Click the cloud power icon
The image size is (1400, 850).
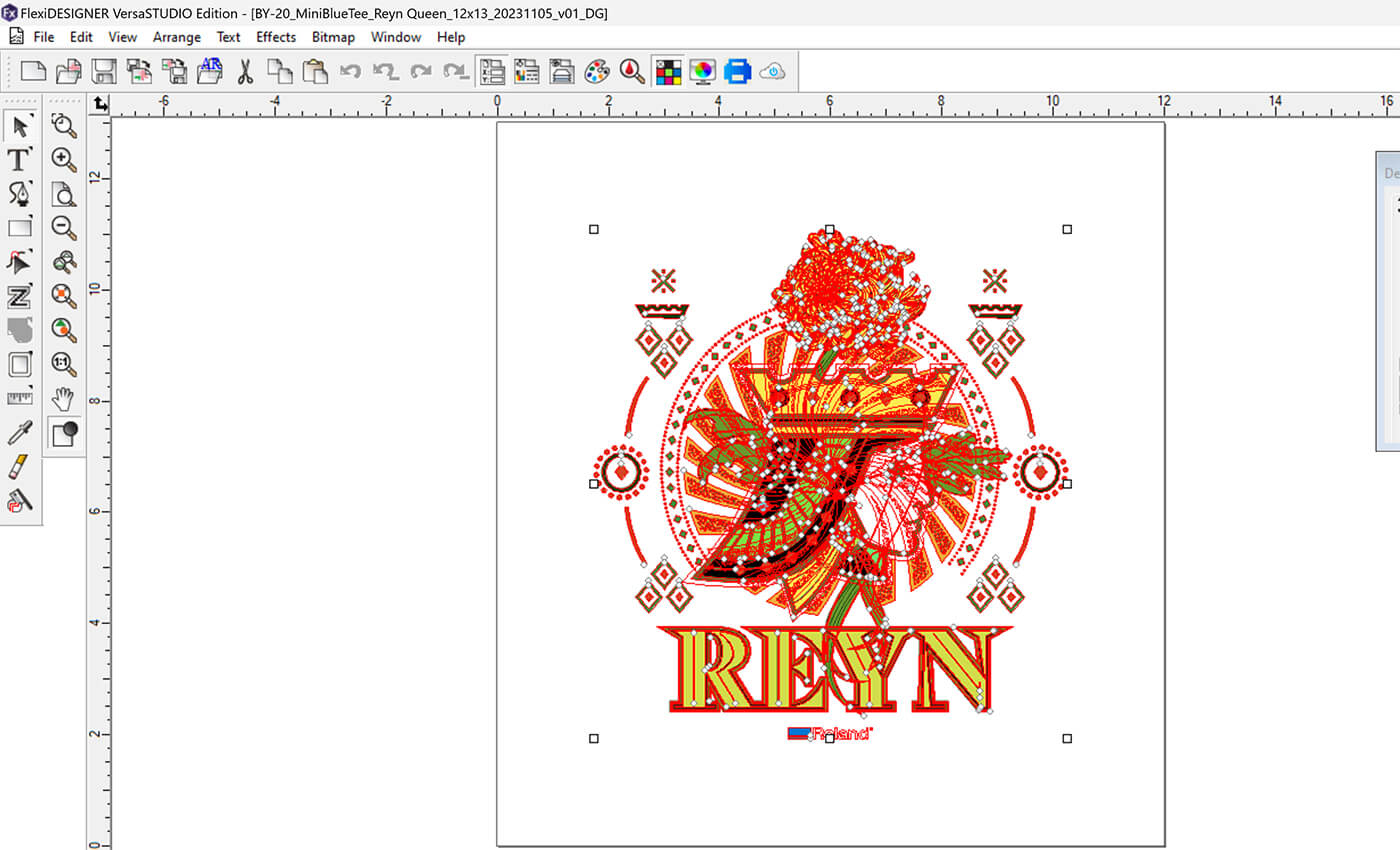coord(772,71)
